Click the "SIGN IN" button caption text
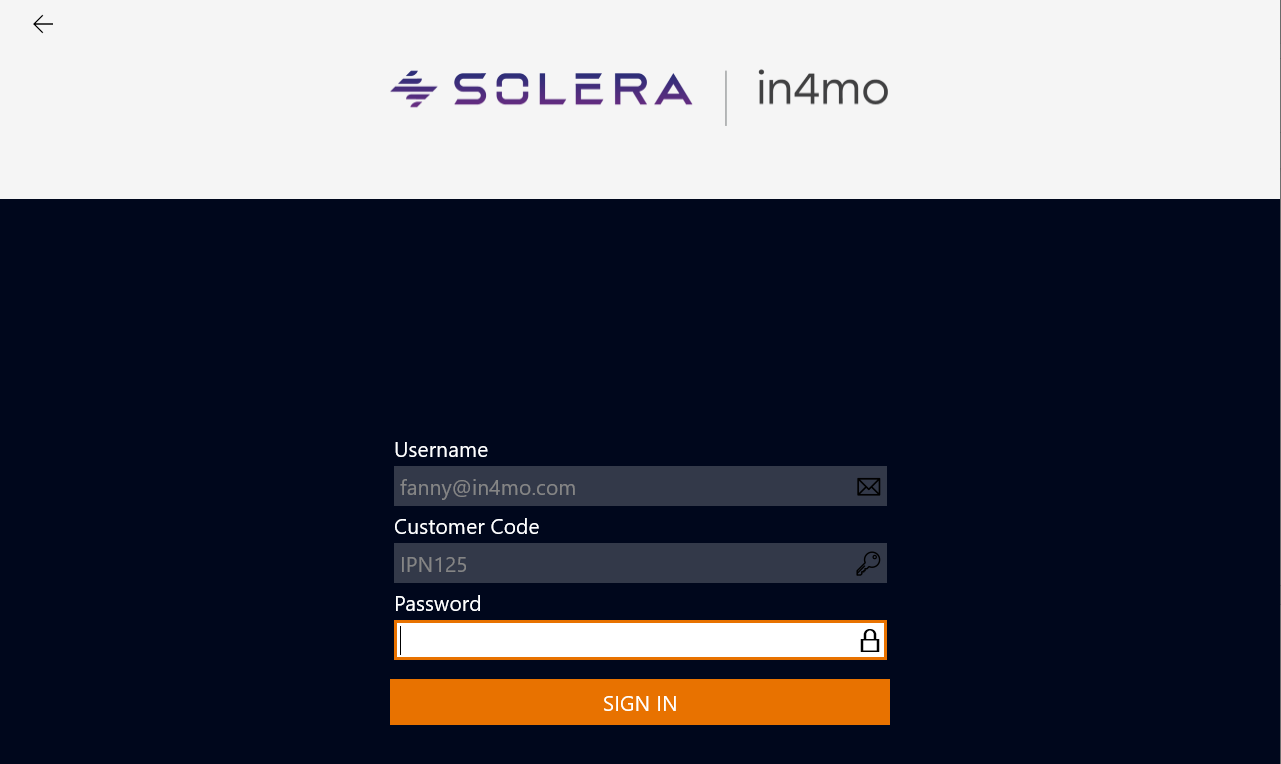1281x764 pixels. pyautogui.click(x=640, y=704)
